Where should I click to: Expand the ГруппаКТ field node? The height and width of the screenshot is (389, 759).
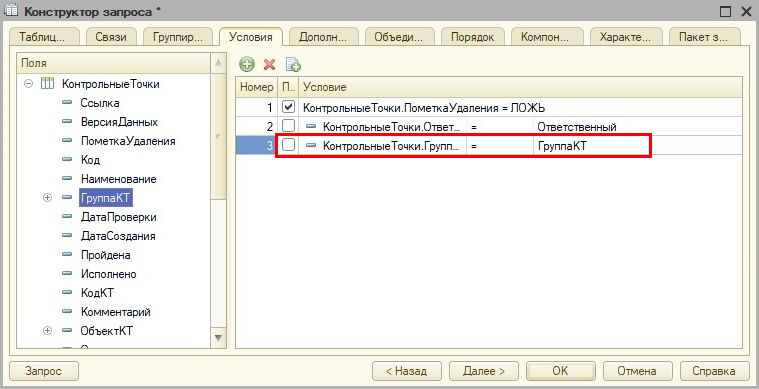point(47,197)
